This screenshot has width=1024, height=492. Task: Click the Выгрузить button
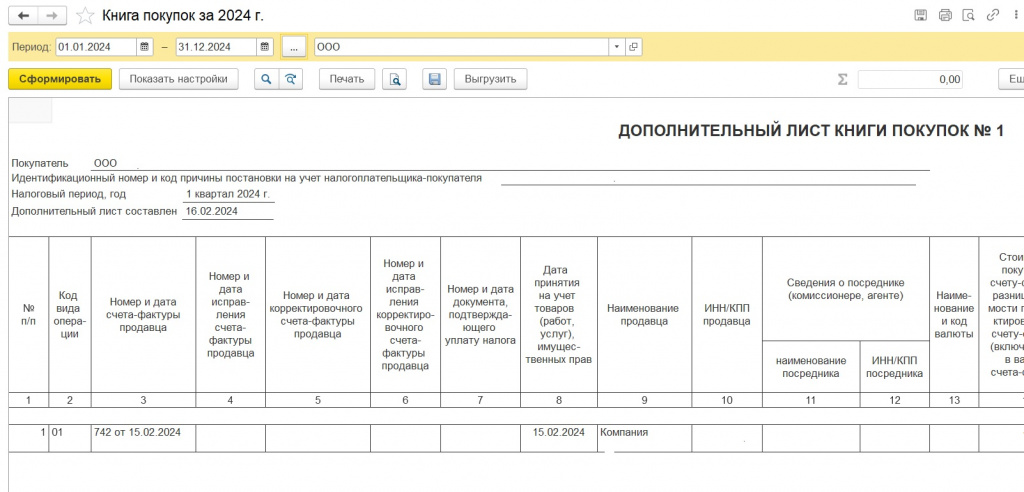click(x=490, y=79)
